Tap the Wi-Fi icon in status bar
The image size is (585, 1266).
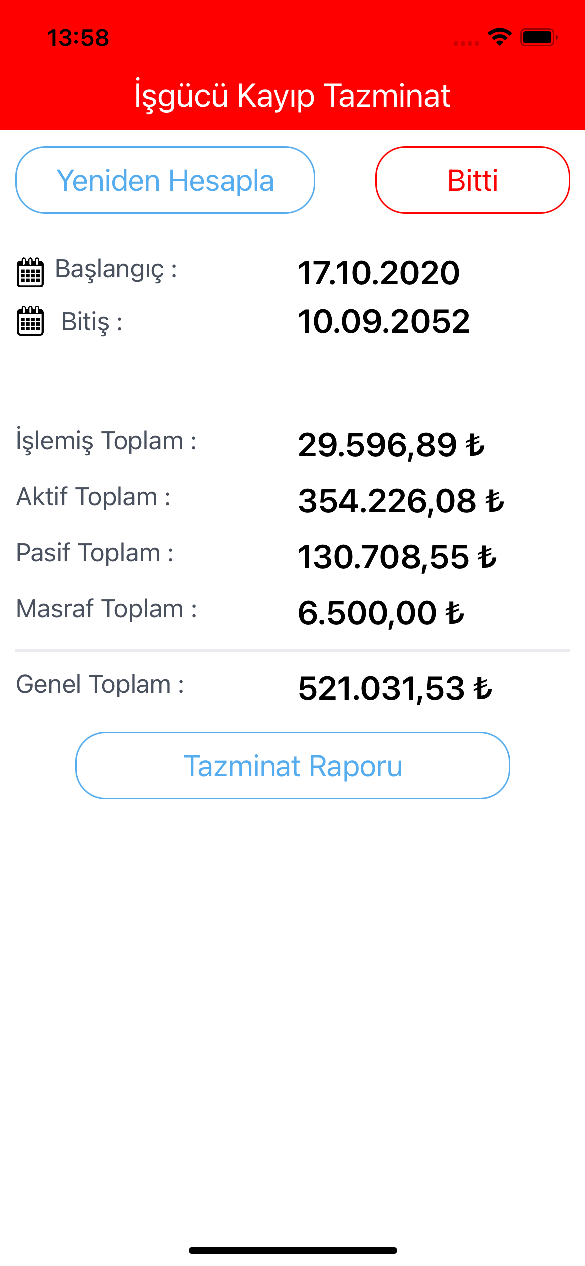[498, 38]
